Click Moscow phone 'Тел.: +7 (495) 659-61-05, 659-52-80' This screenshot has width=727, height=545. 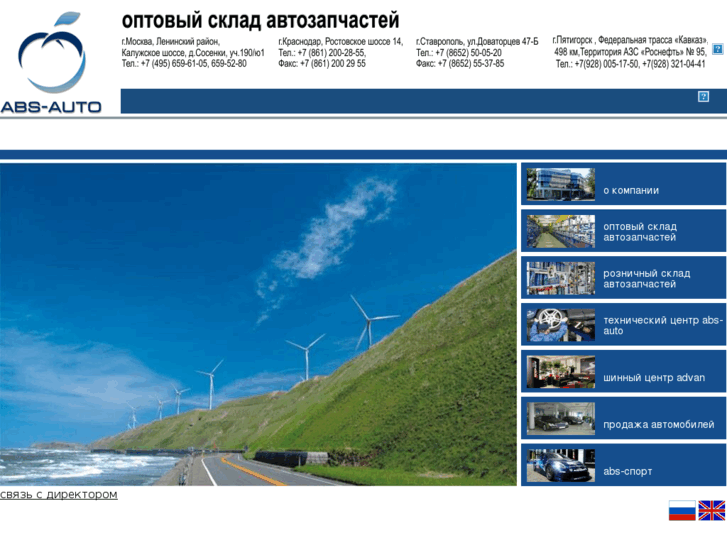(x=184, y=64)
